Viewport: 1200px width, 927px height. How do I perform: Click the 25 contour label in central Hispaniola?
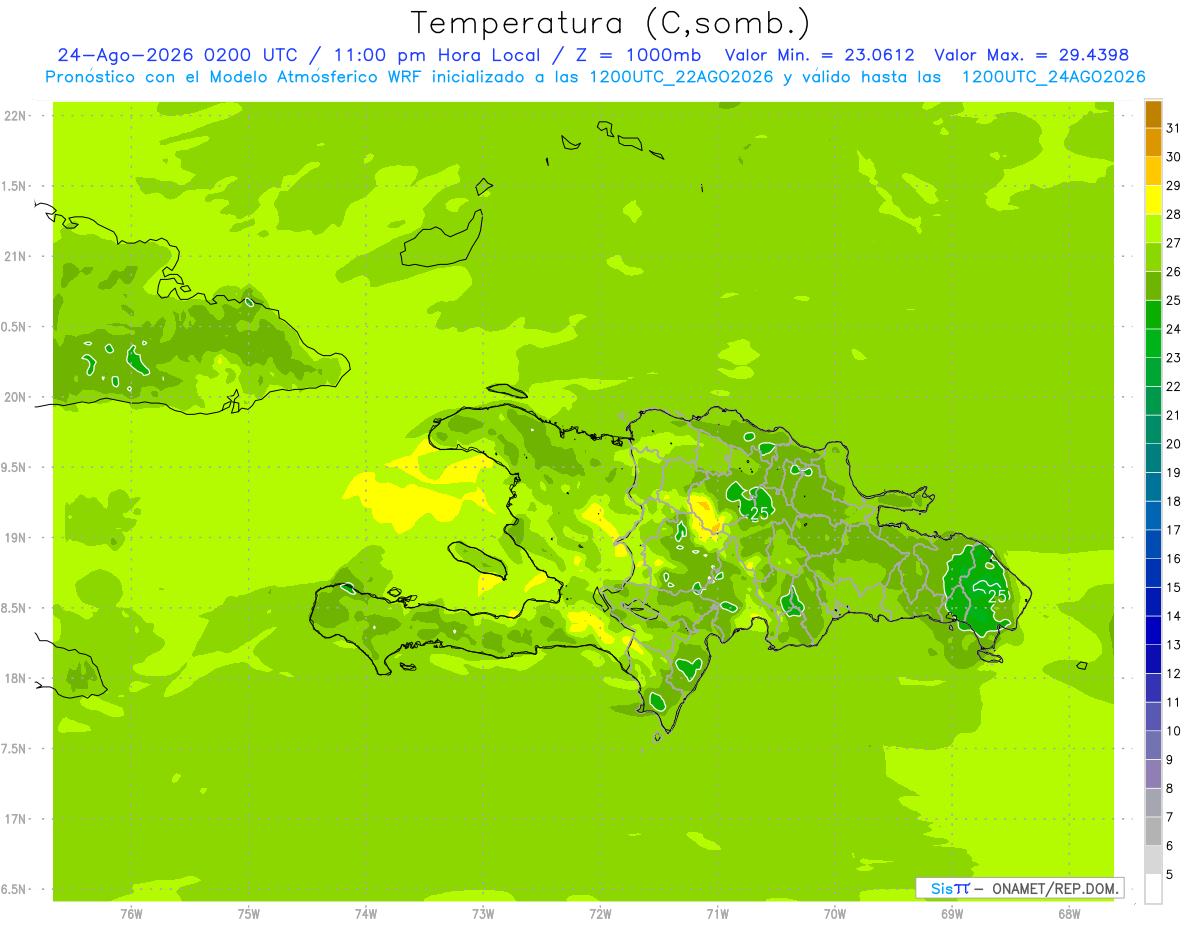pyautogui.click(x=759, y=513)
